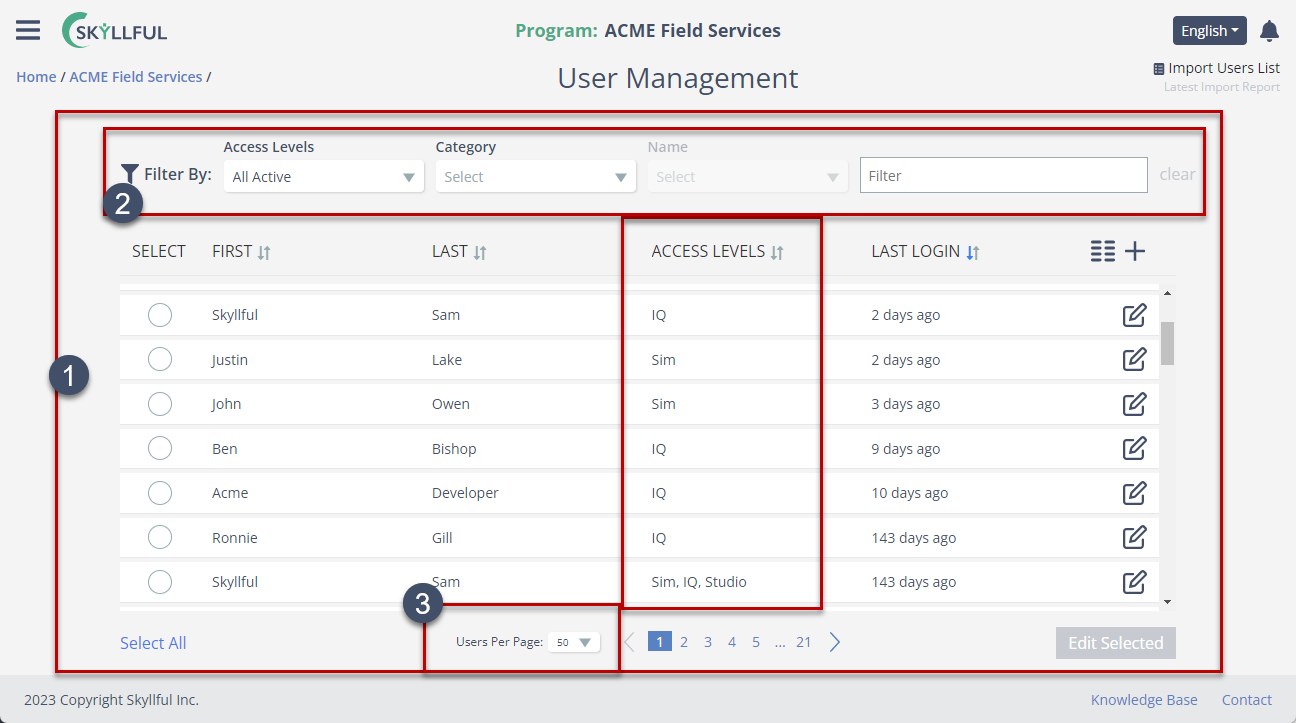1296x723 pixels.
Task: Open Latest Import Report
Action: (1222, 87)
